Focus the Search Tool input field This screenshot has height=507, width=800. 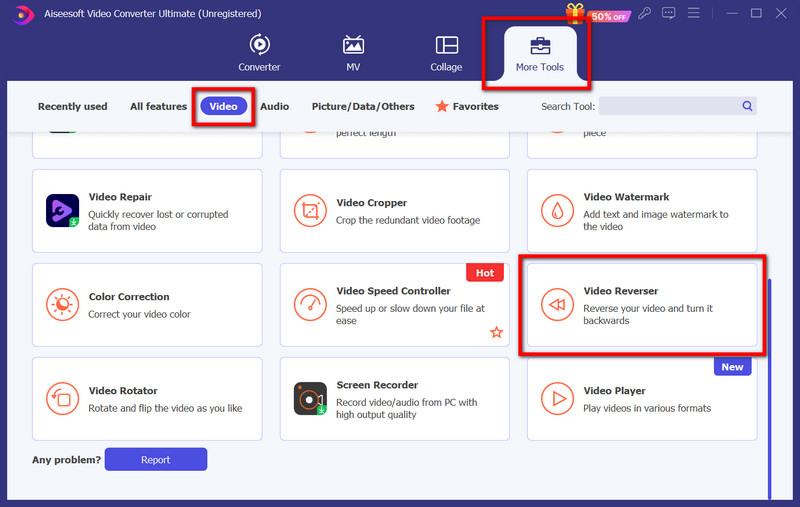[670, 106]
